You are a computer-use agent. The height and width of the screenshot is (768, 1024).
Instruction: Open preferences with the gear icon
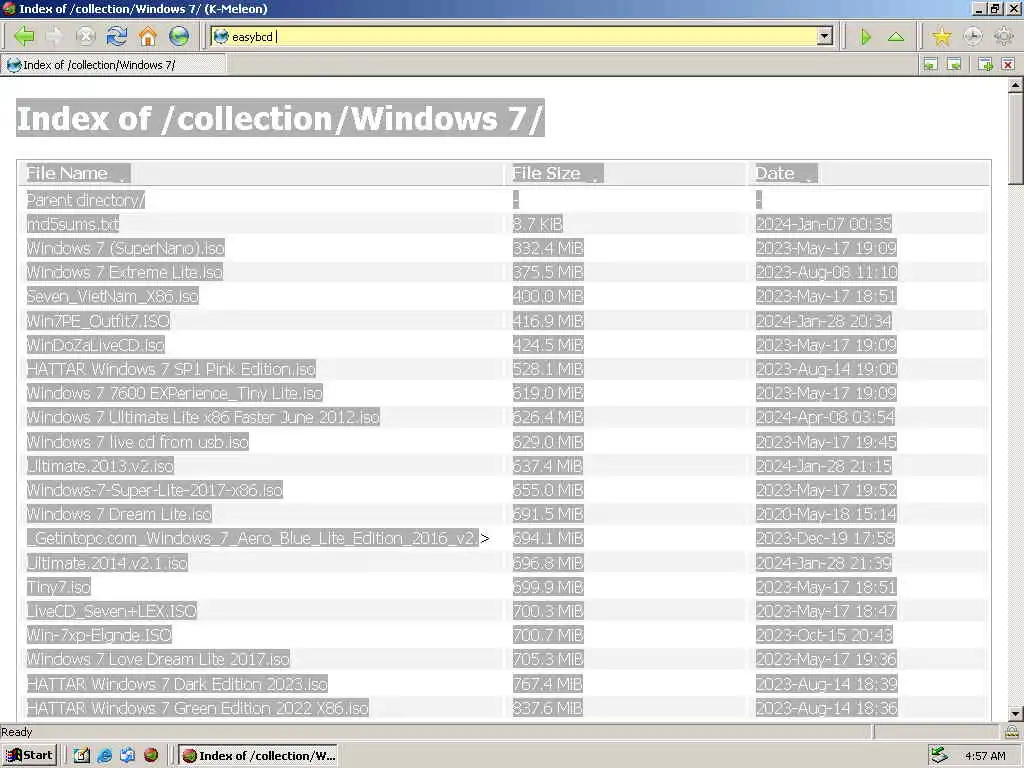1004,37
